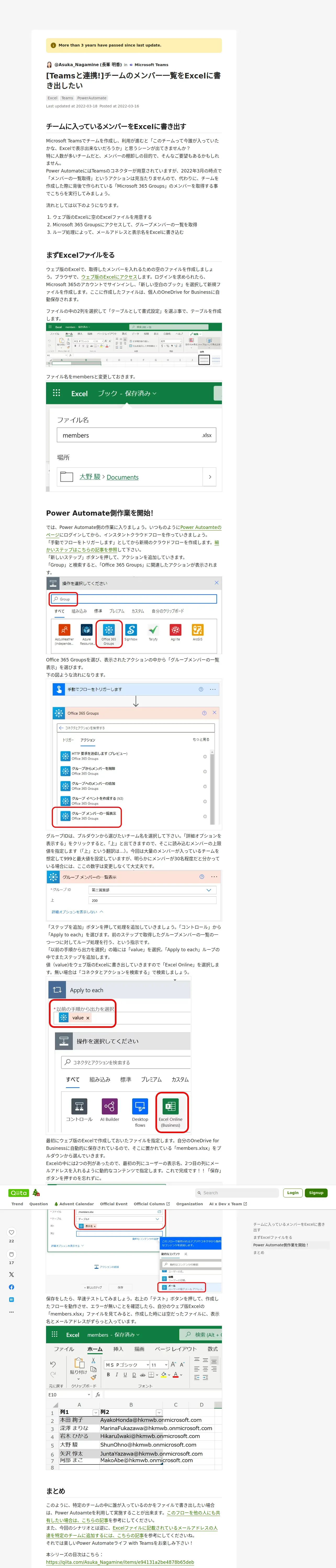The width and height of the screenshot is (336, 1568).
Task: Open the Question tab
Action: click(x=38, y=1203)
